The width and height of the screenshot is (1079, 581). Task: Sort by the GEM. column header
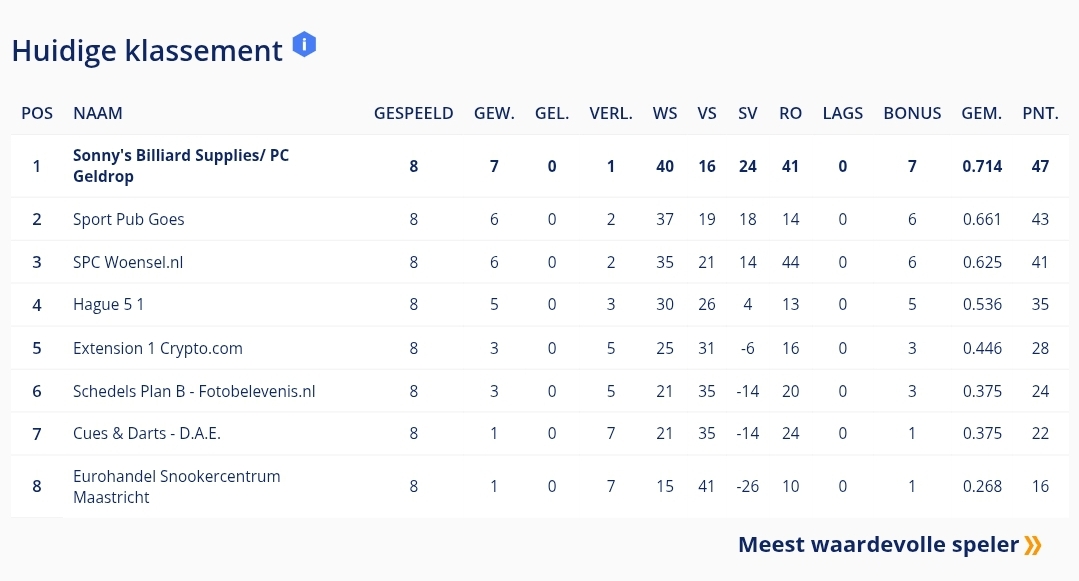(981, 113)
